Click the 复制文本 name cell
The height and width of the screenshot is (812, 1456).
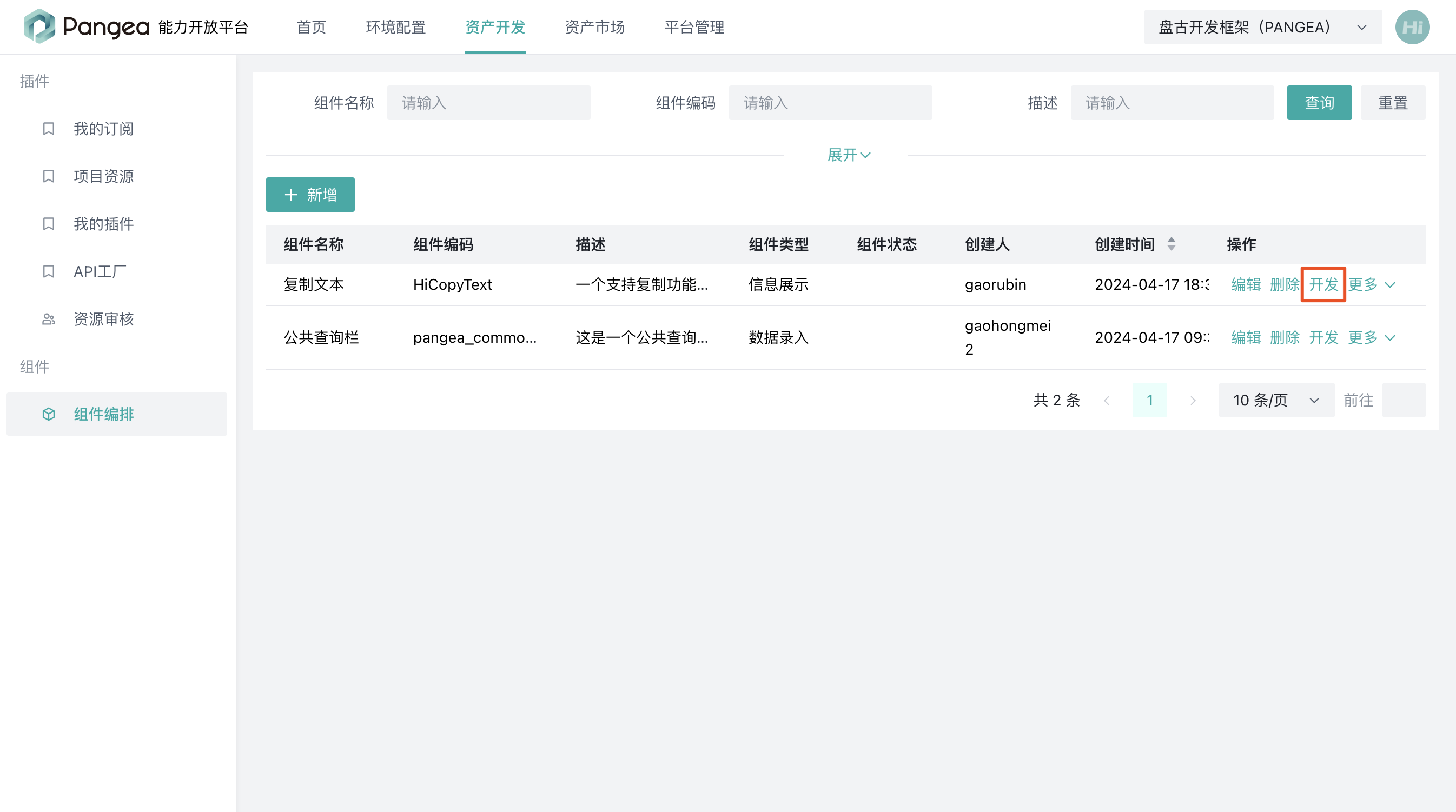[314, 284]
